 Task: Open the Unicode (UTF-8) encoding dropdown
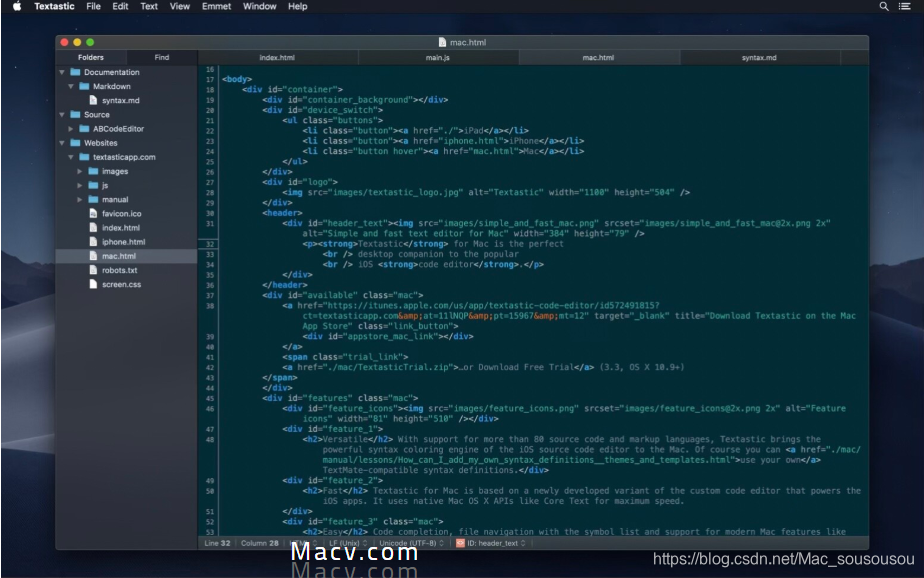(x=411, y=543)
